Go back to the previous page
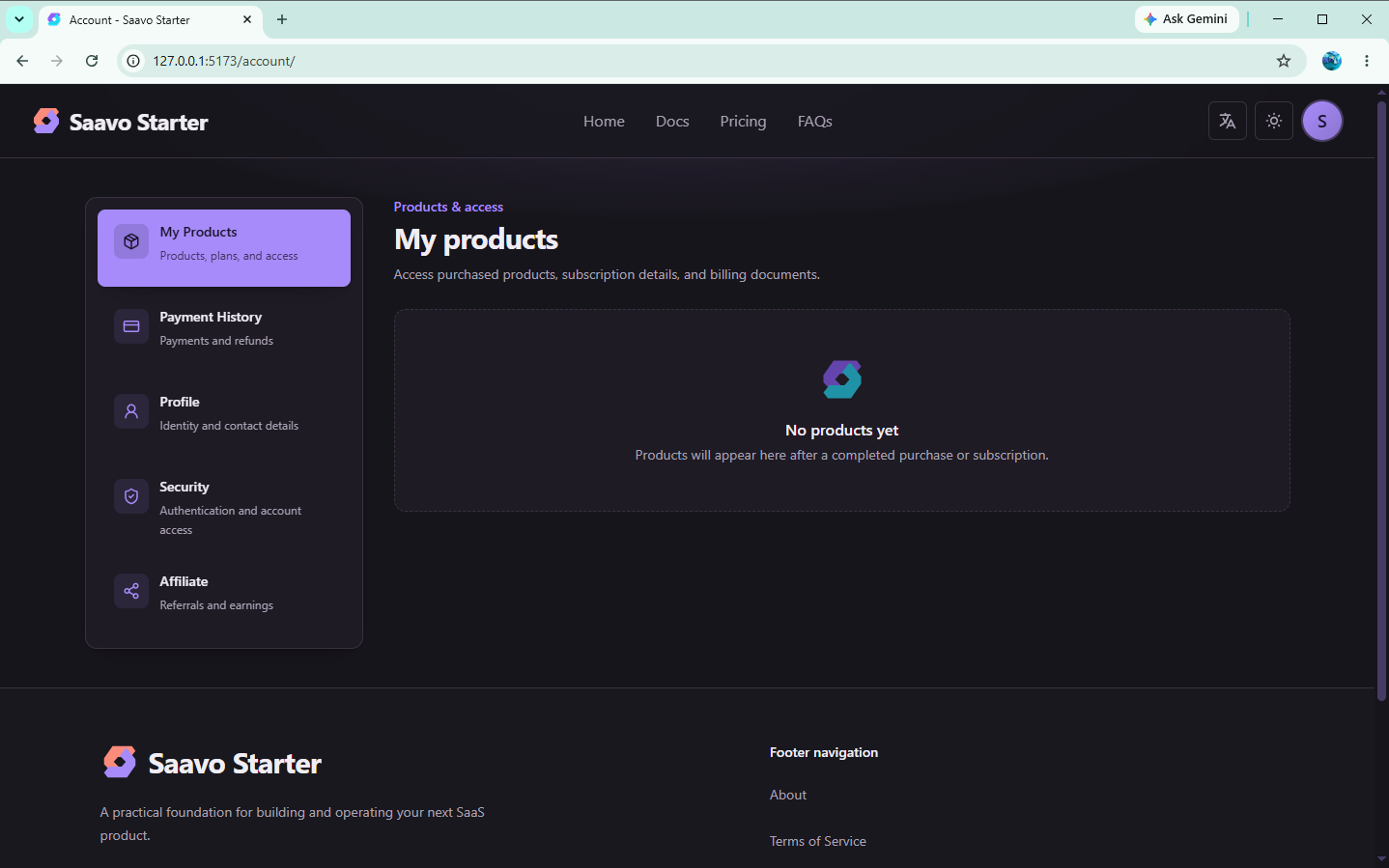The width and height of the screenshot is (1389, 868). point(22,61)
